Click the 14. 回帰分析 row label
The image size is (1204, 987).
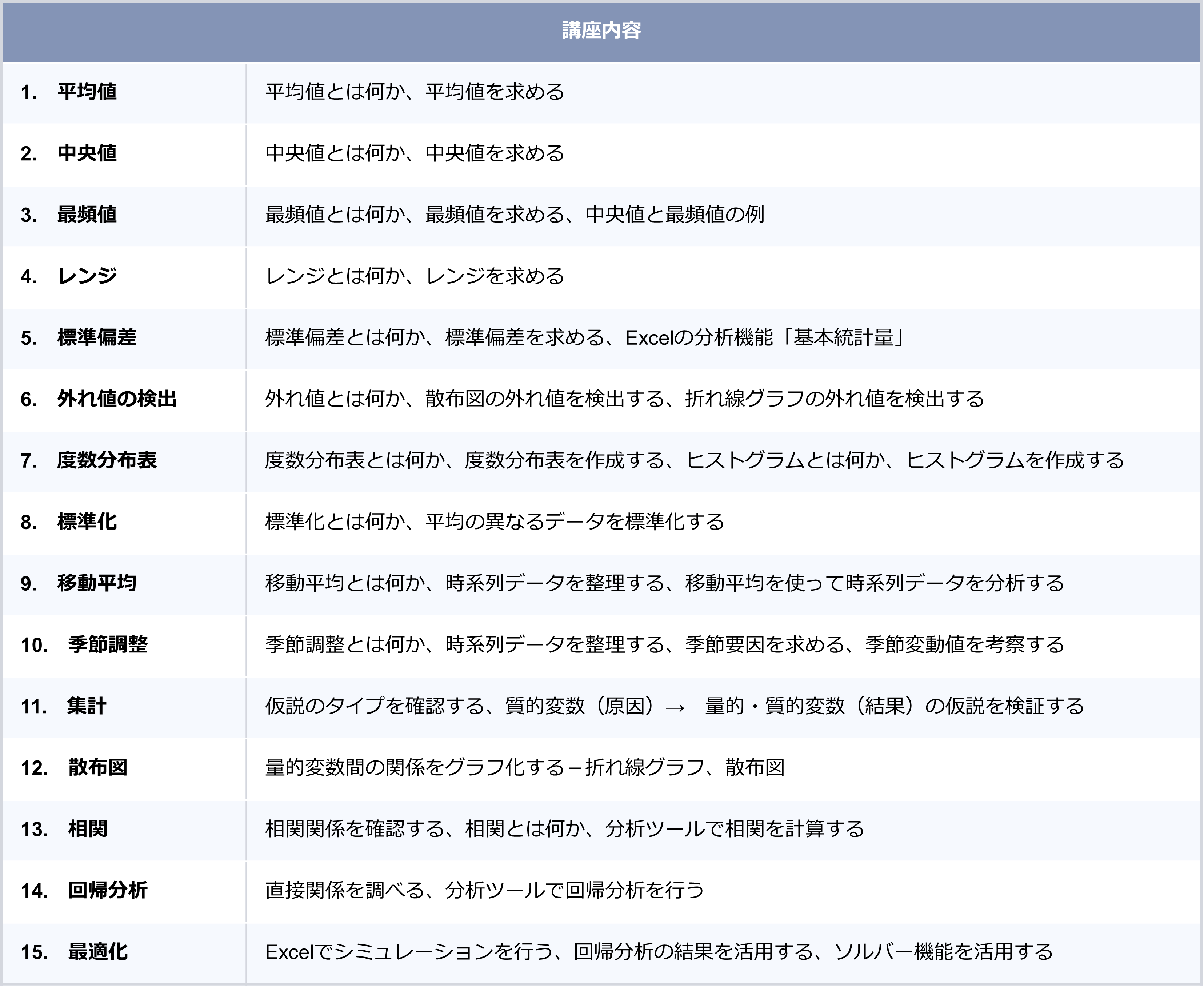(84, 890)
